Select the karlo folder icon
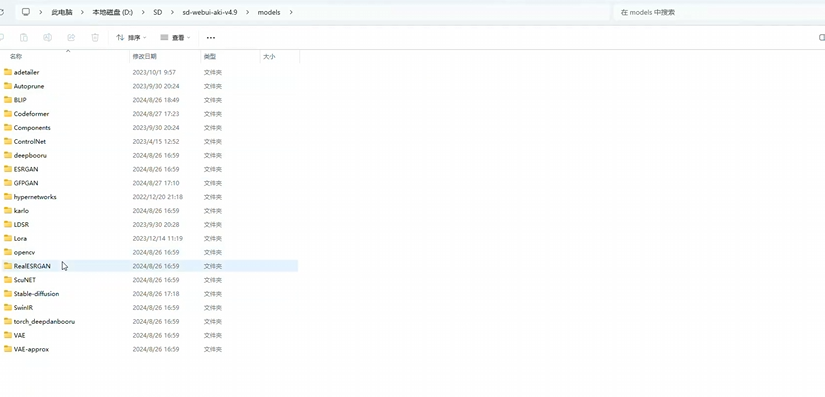This screenshot has height=397, width=825. point(8,210)
